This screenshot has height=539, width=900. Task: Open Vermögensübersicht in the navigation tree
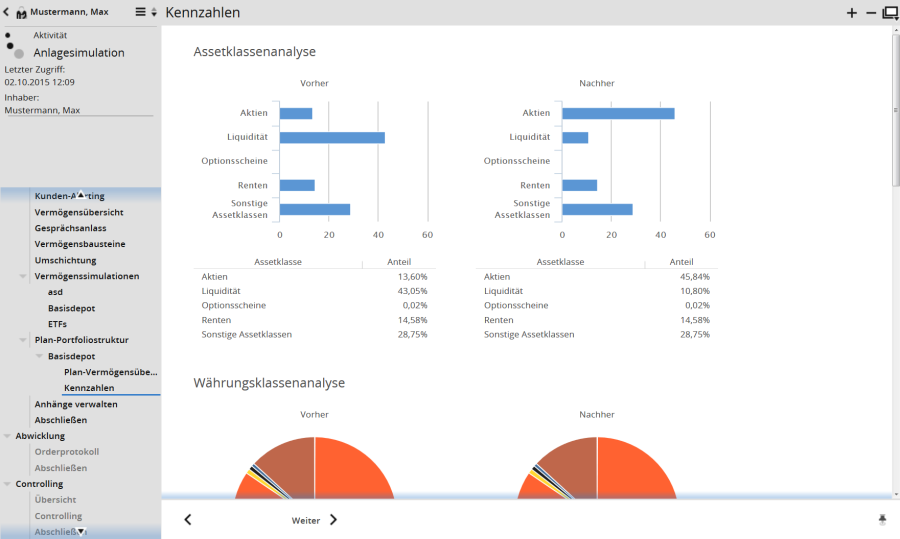[x=79, y=212]
